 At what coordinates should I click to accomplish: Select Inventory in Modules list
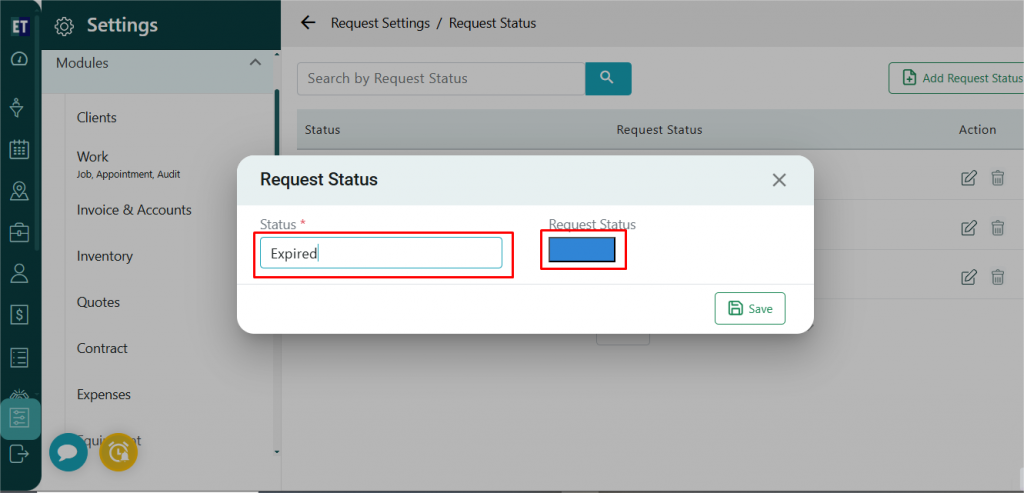coord(105,256)
